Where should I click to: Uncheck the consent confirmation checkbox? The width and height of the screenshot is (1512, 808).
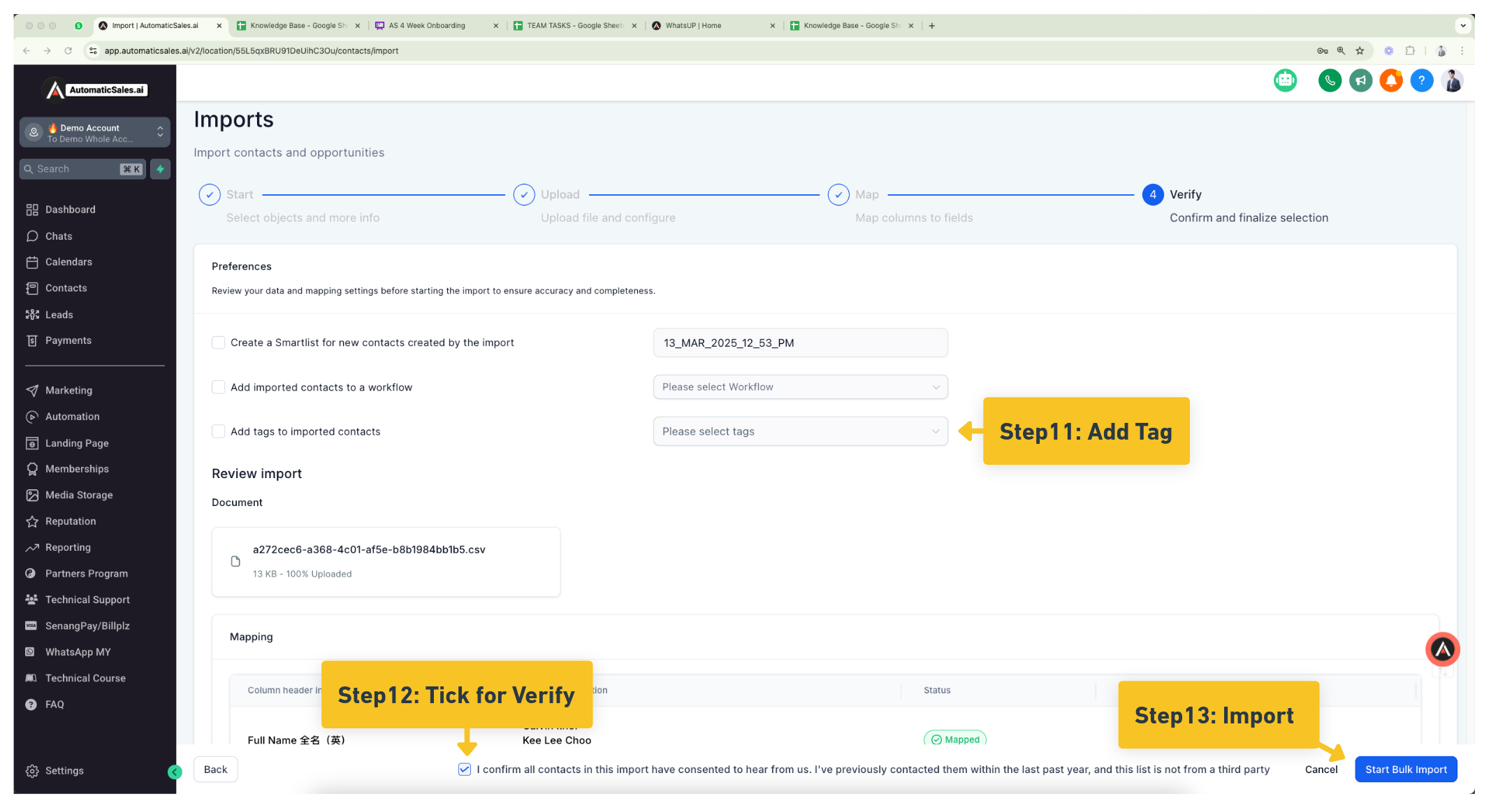pyautogui.click(x=465, y=770)
